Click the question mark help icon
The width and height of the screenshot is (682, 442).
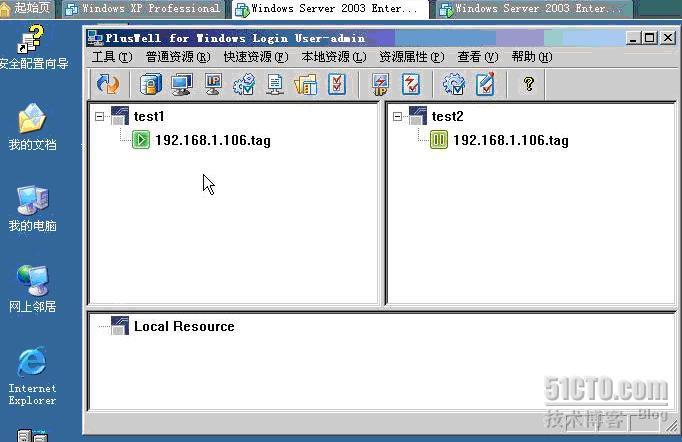[528, 84]
